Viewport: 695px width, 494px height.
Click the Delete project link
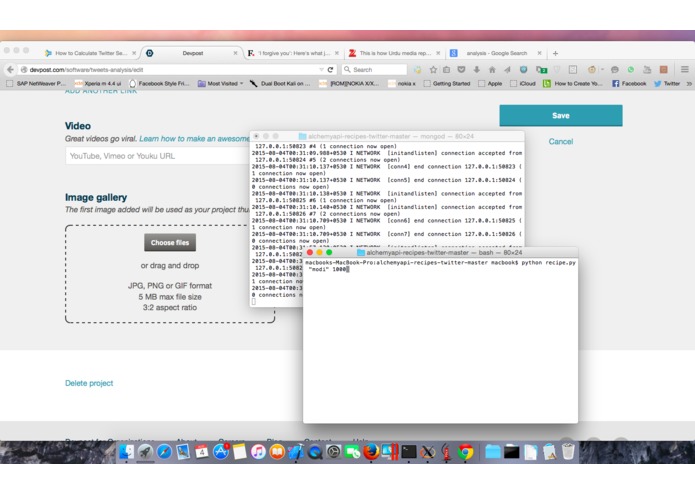(x=89, y=383)
